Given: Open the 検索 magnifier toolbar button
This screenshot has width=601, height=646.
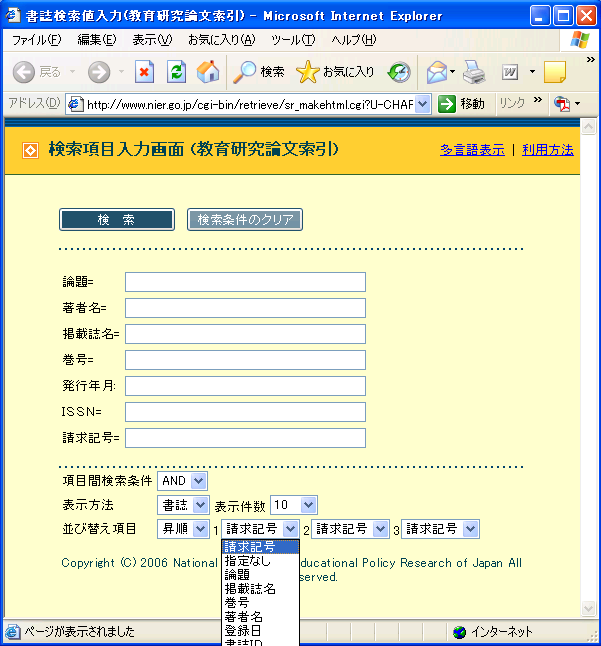Looking at the screenshot, I should pyautogui.click(x=259, y=72).
